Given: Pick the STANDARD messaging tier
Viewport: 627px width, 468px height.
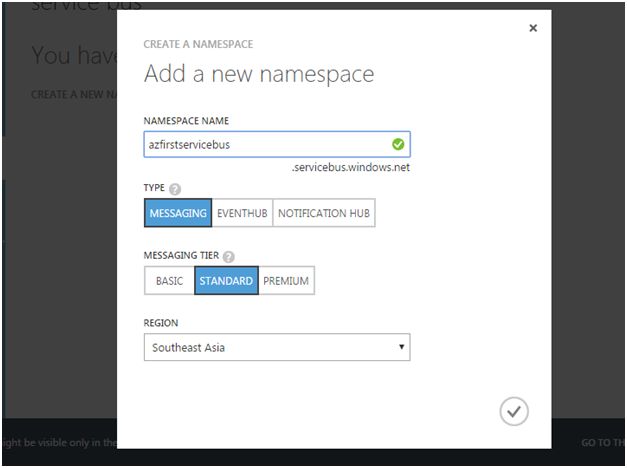Looking at the screenshot, I should [x=226, y=281].
